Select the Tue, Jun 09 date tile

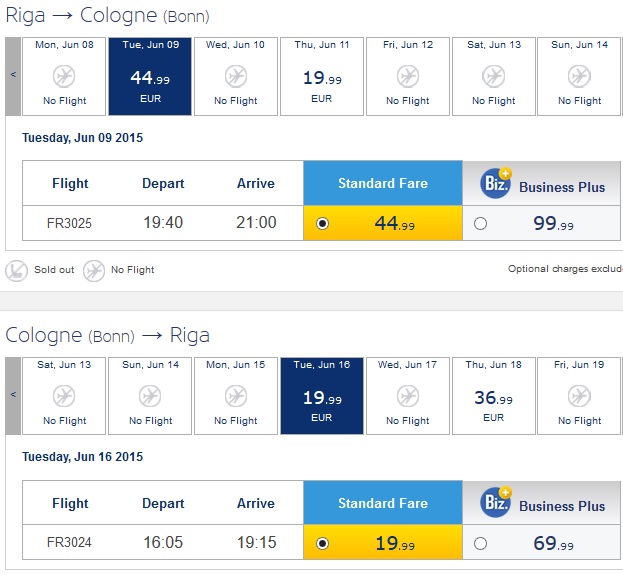click(x=150, y=76)
